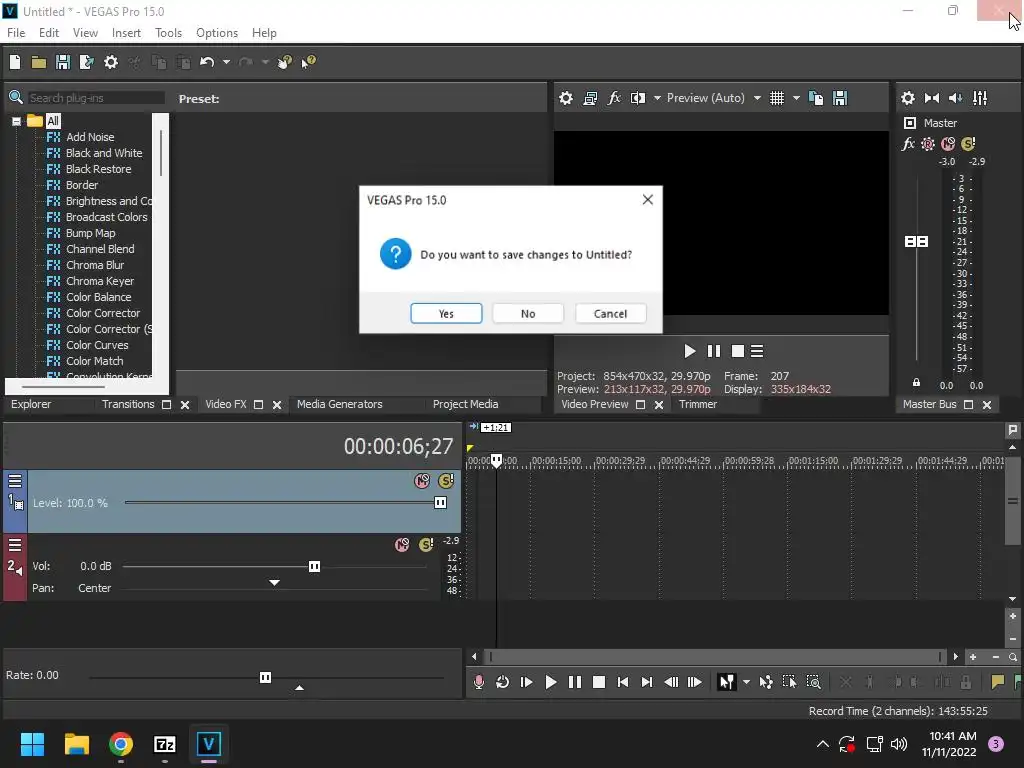Toggle the Master fader lock icon
The image size is (1024, 768).
click(x=916, y=383)
